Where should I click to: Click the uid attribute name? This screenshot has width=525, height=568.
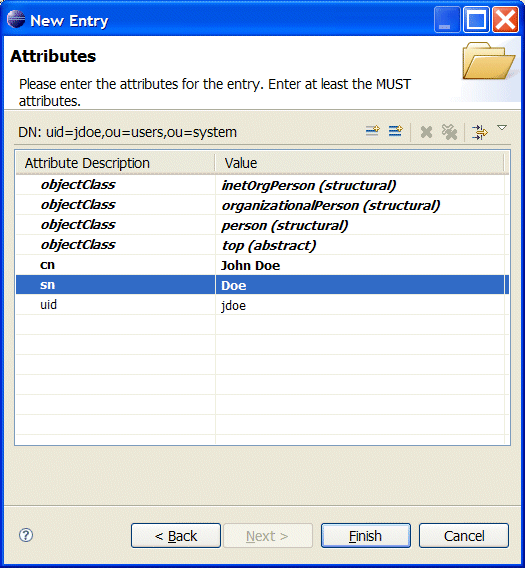click(x=48, y=305)
